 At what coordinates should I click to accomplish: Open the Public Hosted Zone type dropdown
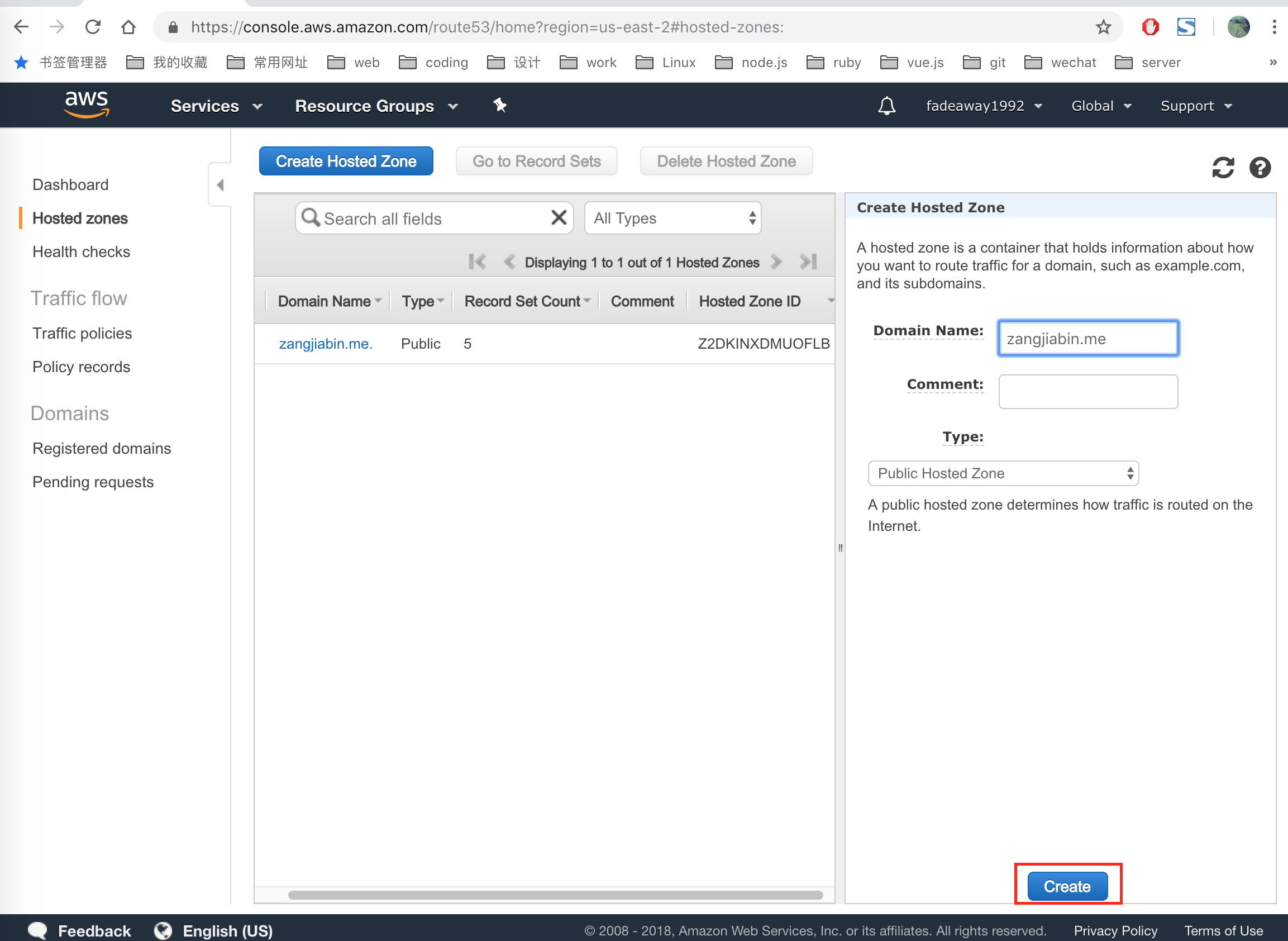click(x=1003, y=473)
